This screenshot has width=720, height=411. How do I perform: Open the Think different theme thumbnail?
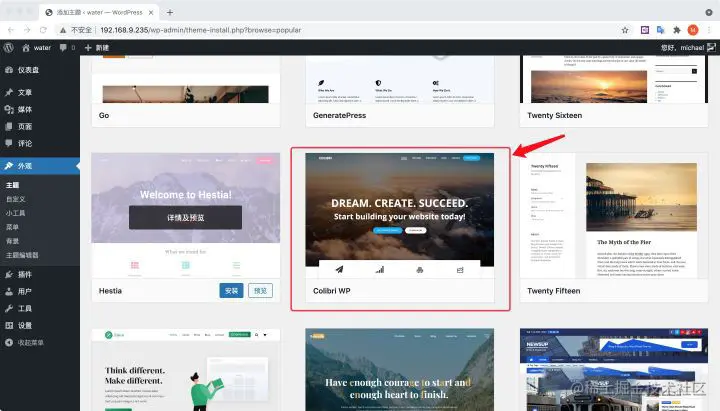186,370
